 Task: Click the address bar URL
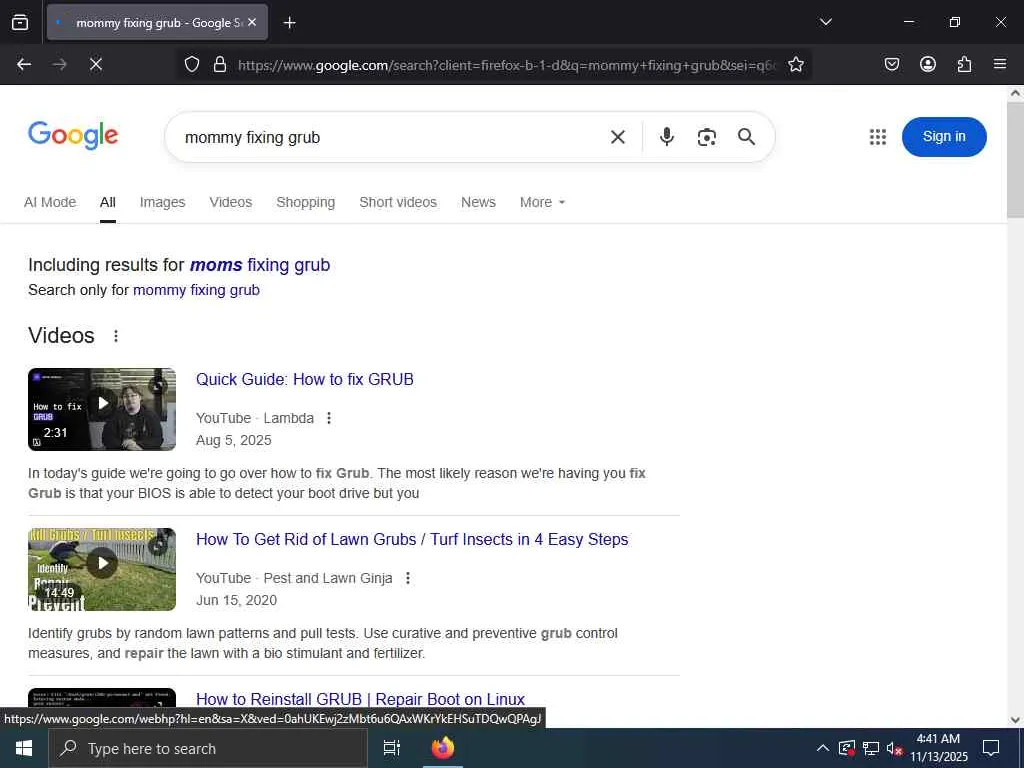tap(507, 65)
